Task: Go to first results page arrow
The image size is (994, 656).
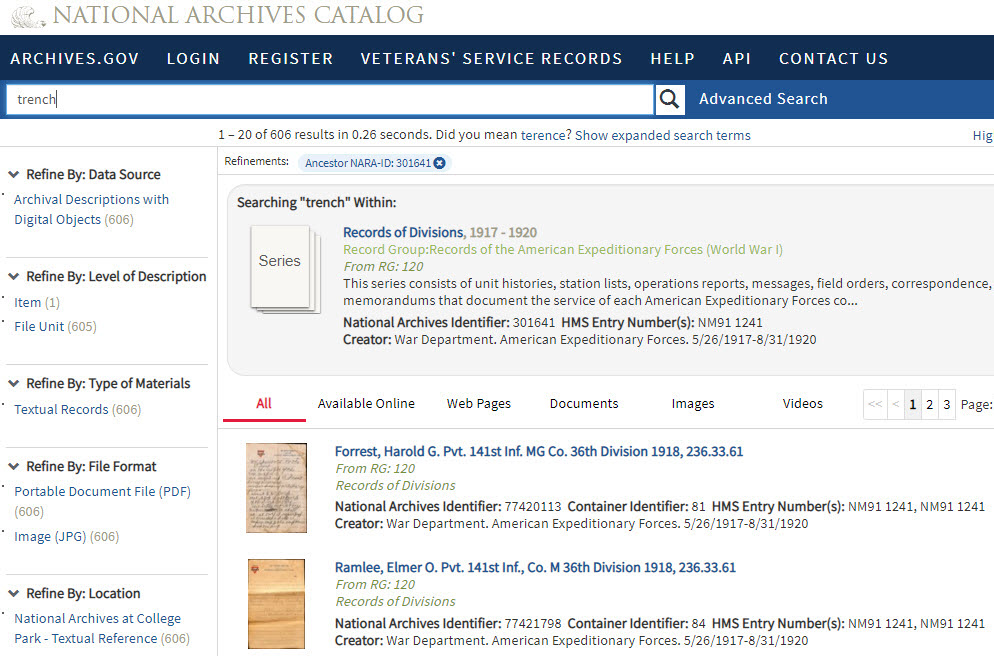Action: (x=875, y=404)
